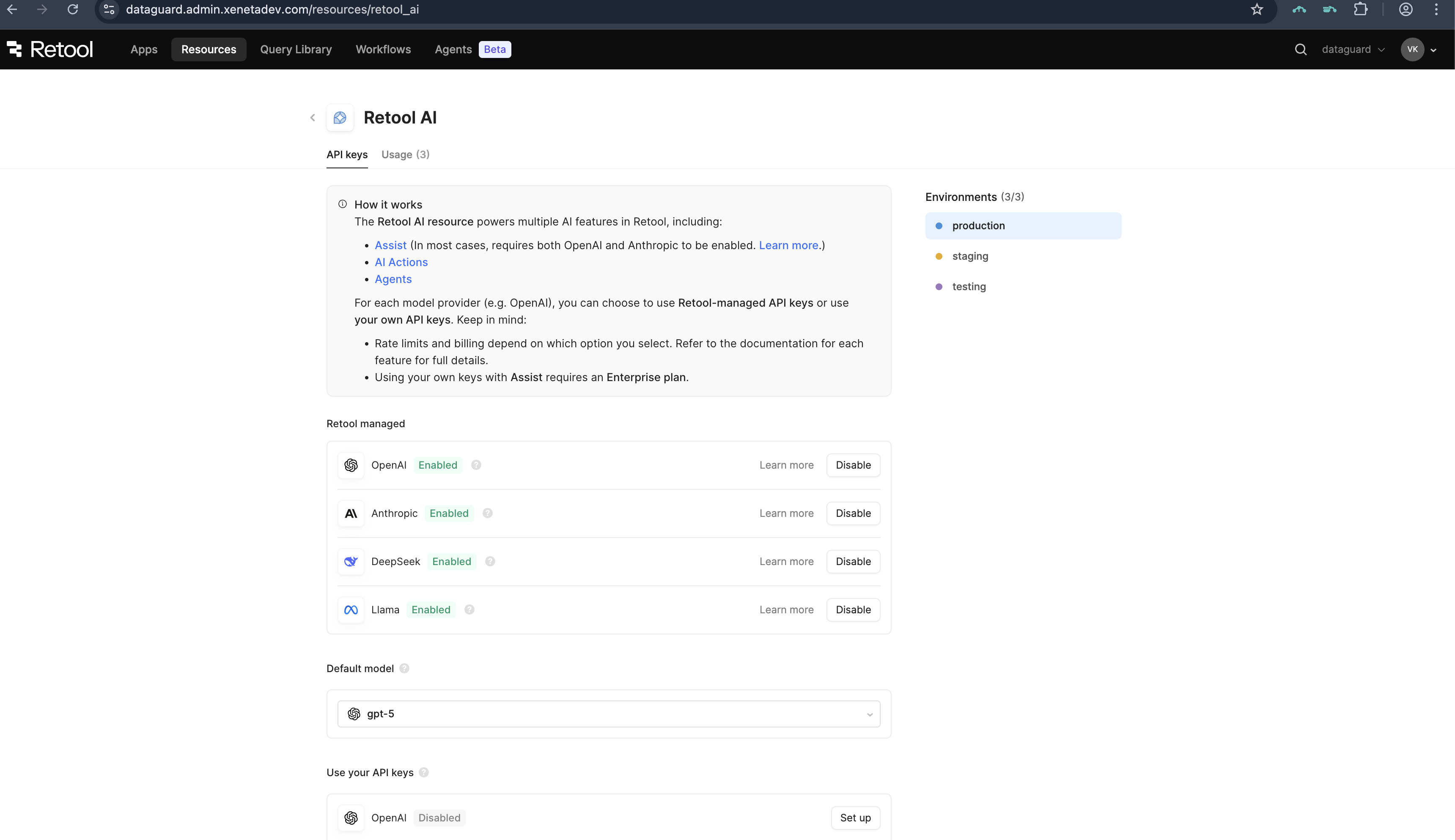
Task: Bookmark the page with the star icon
Action: (1257, 9)
